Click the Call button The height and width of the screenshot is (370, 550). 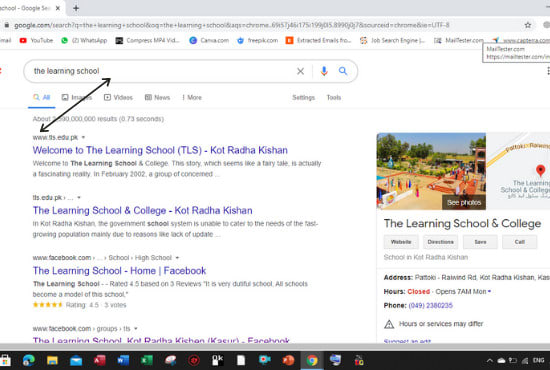pos(519,242)
